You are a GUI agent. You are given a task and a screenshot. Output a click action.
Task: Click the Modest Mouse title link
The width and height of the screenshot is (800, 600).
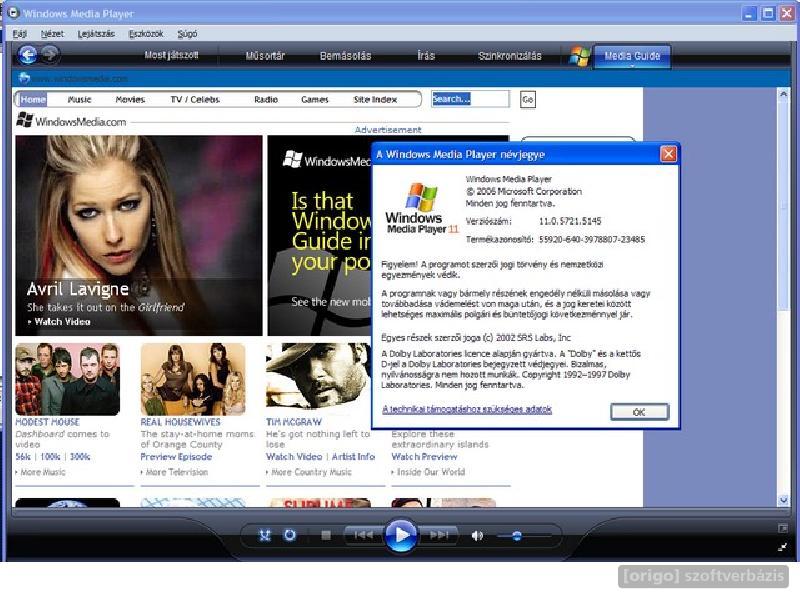[x=47, y=422]
